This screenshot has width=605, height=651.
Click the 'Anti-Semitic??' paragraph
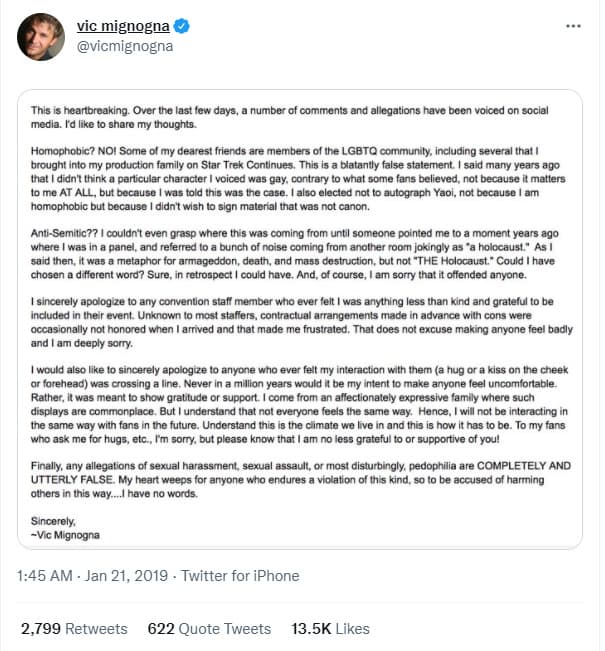(x=294, y=254)
